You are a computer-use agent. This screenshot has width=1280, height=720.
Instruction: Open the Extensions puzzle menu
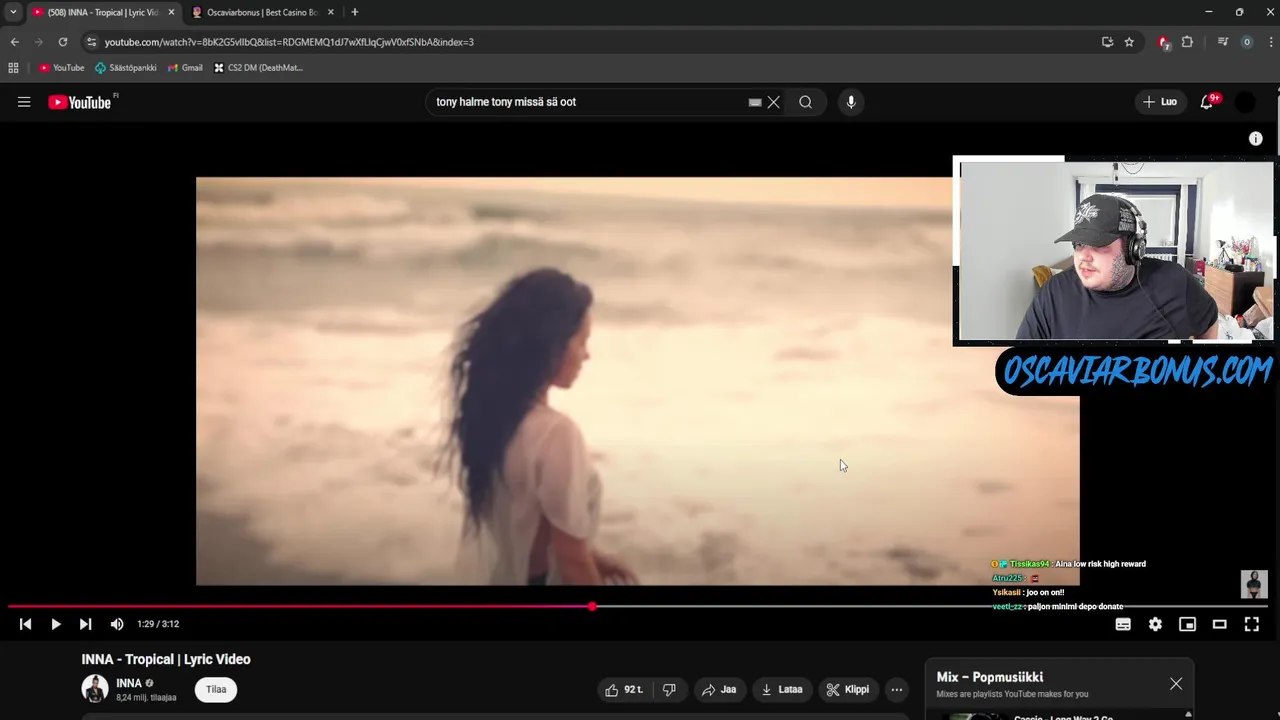1187,42
